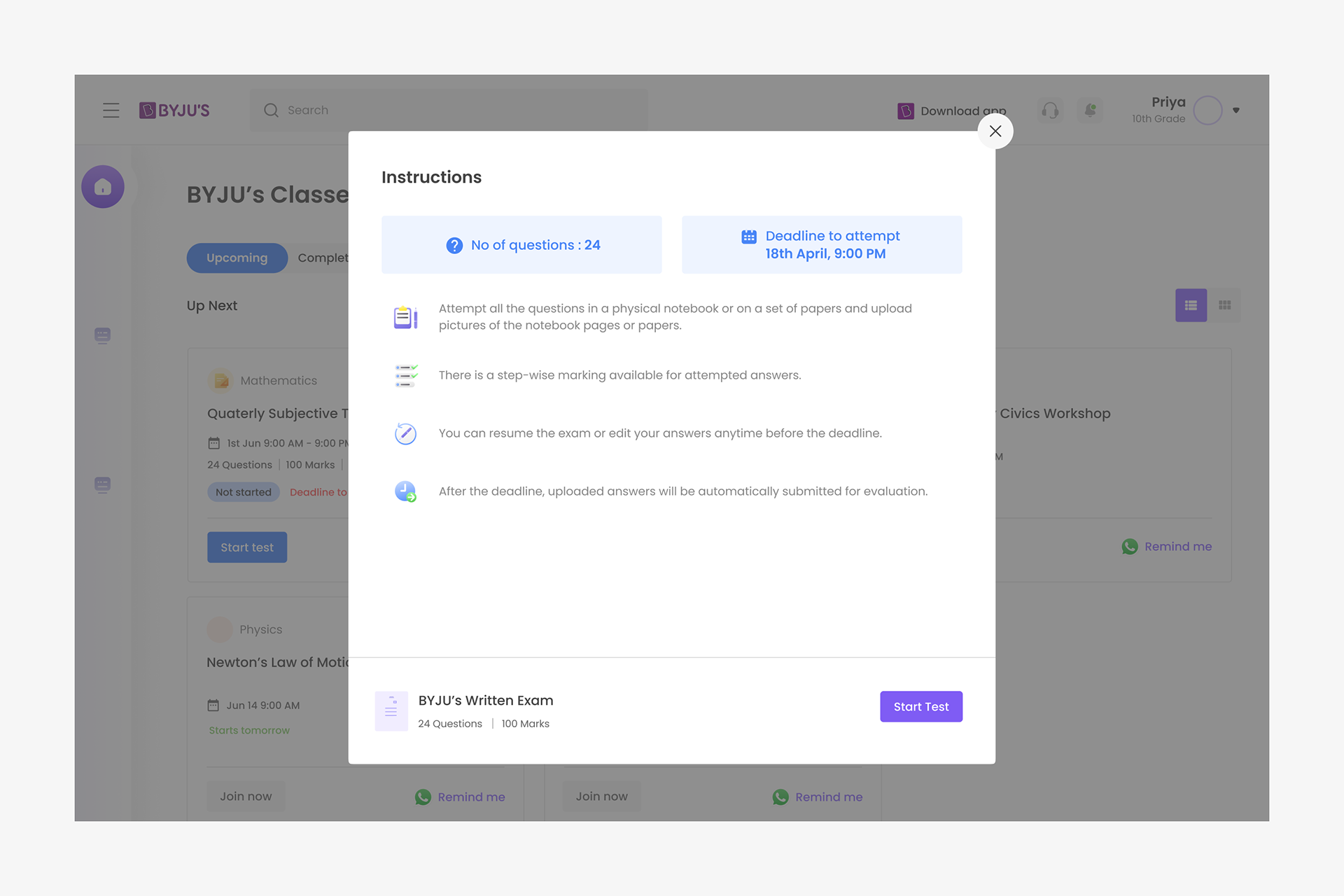Viewport: 1344px width, 896px height.
Task: Start the BYJU's Written Exam test
Action: [921, 706]
